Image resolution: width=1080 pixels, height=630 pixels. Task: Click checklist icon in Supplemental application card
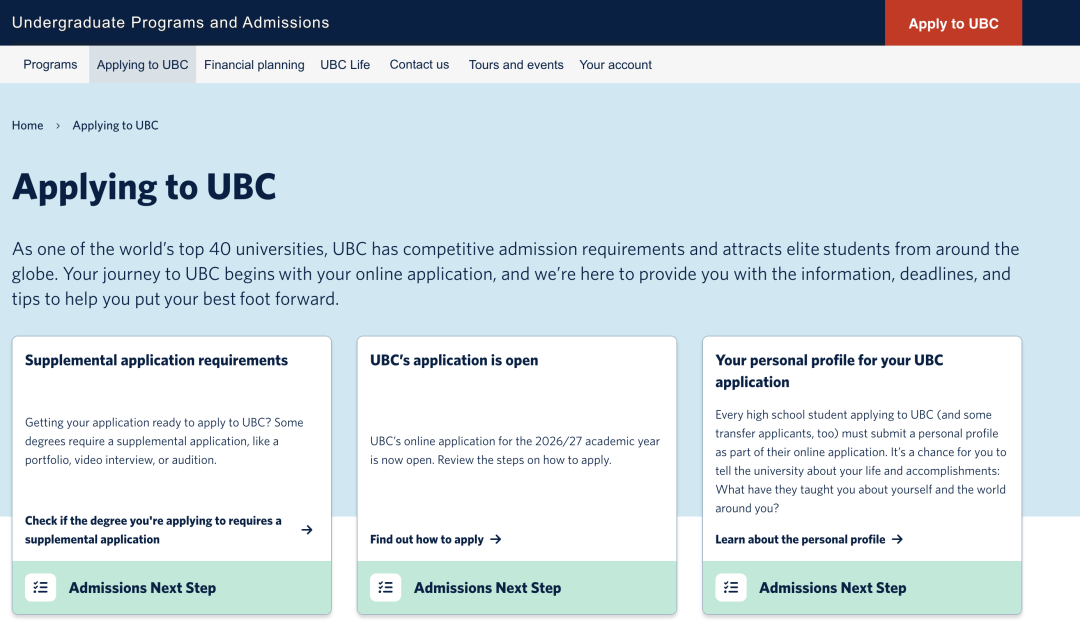pyautogui.click(x=41, y=588)
